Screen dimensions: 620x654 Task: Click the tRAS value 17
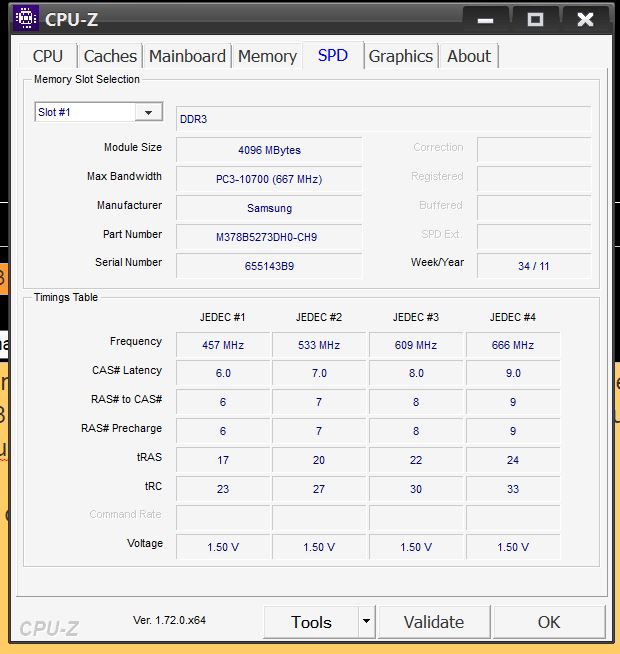click(x=223, y=460)
